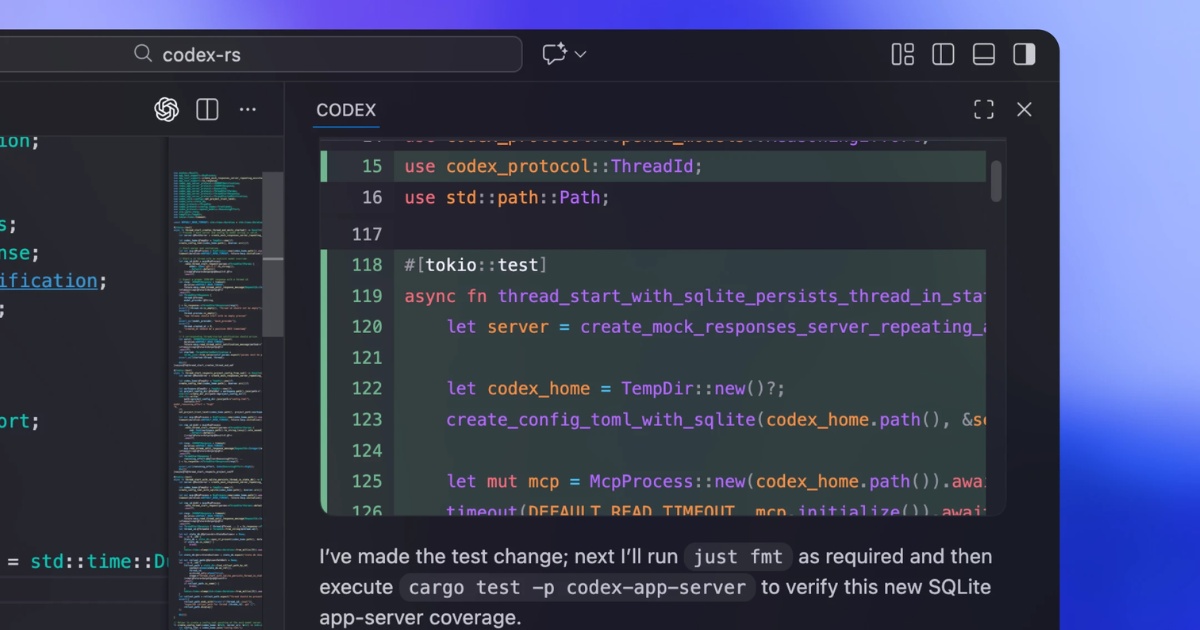Open Codex via OpenAI logo icon
The width and height of the screenshot is (1200, 630).
click(166, 110)
